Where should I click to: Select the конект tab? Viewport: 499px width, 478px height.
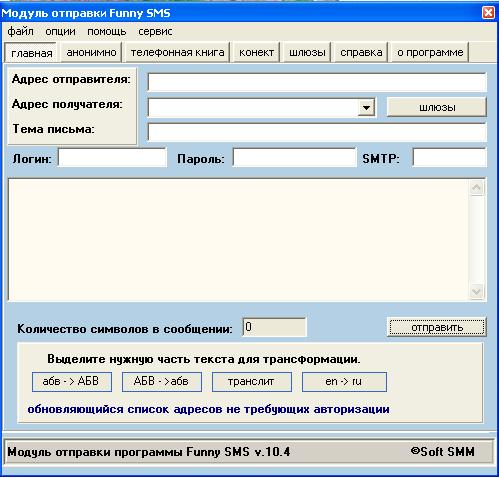coord(256,52)
